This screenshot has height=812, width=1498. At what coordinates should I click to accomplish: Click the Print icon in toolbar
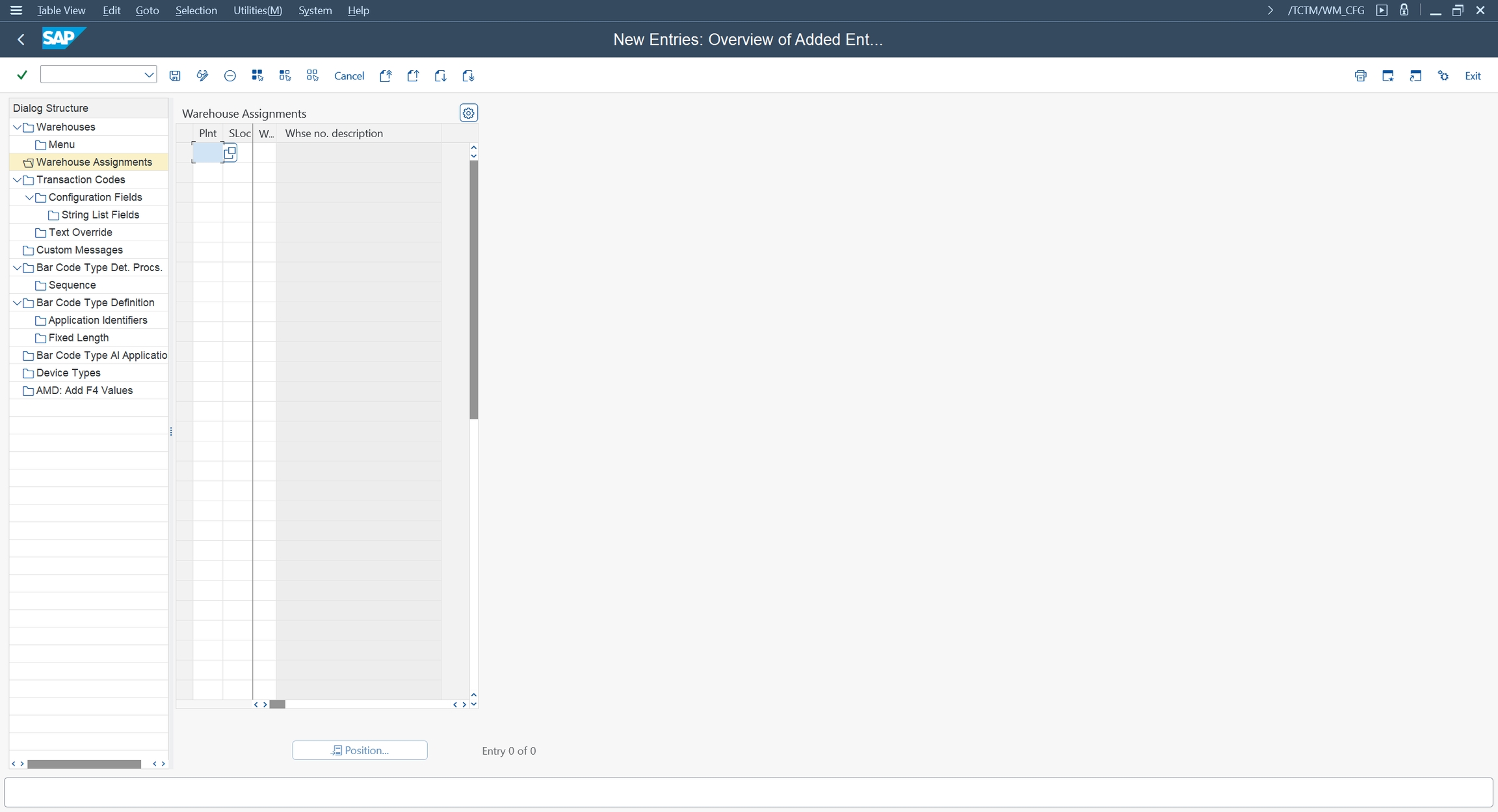[1360, 76]
